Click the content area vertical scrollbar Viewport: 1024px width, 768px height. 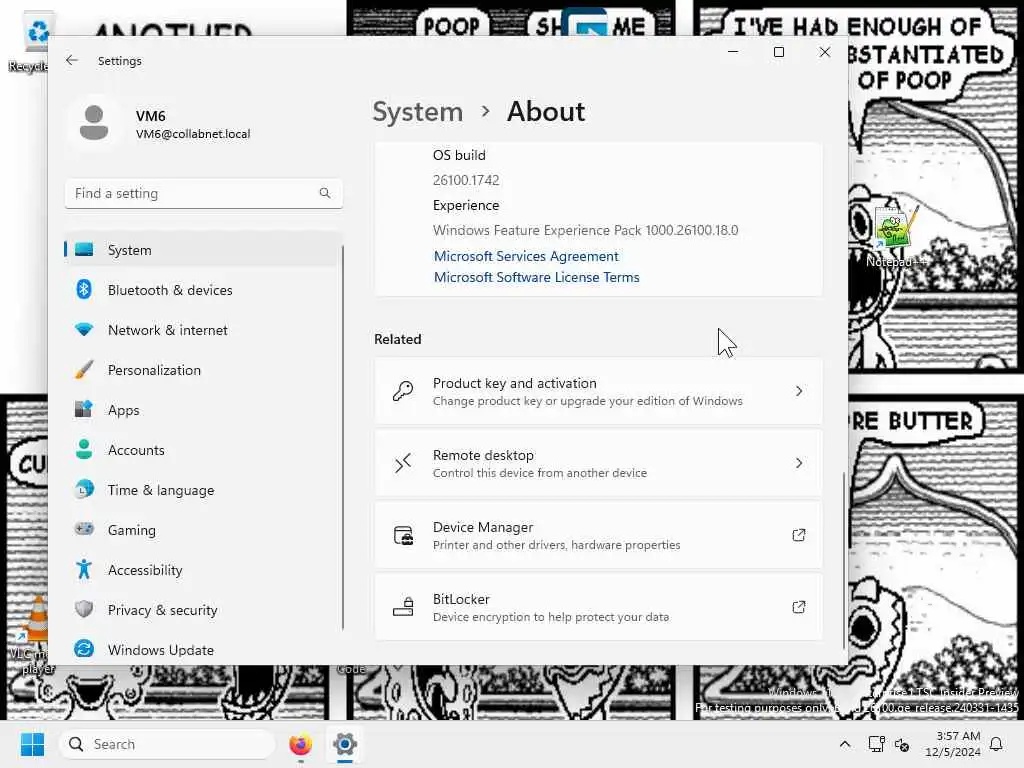[843, 560]
